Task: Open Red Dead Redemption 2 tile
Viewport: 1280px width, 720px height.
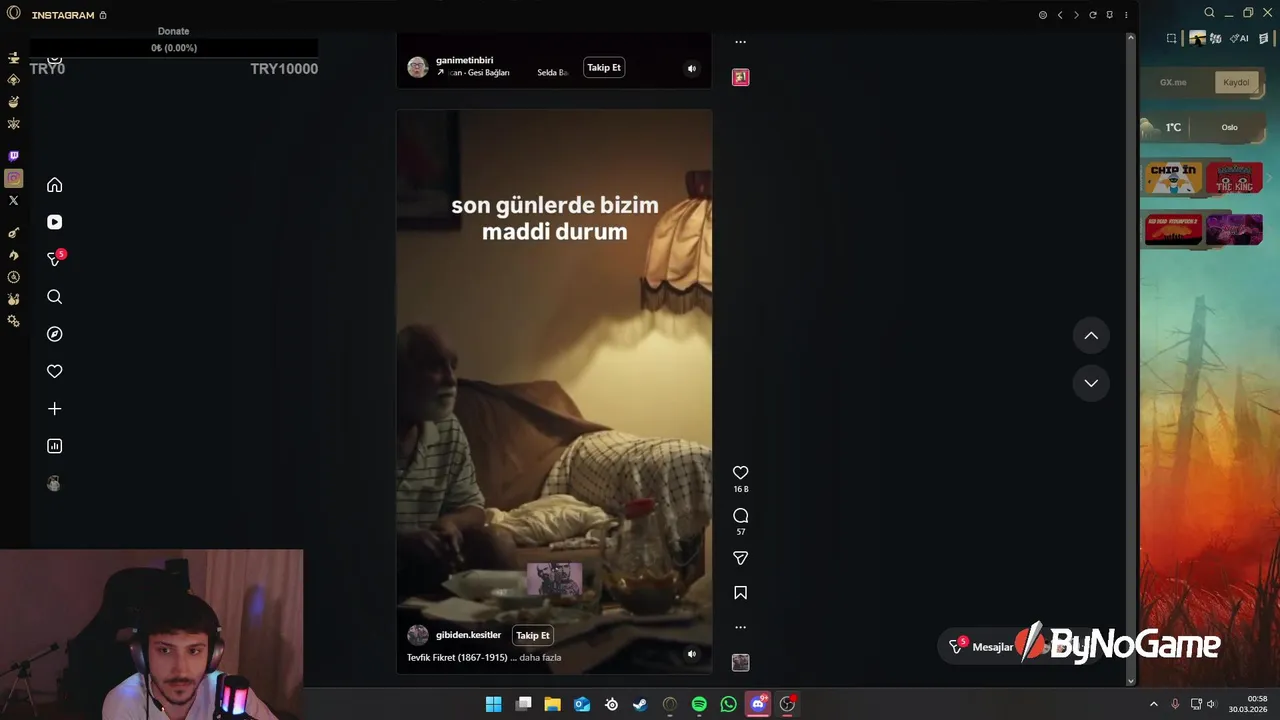Action: [x=1173, y=229]
